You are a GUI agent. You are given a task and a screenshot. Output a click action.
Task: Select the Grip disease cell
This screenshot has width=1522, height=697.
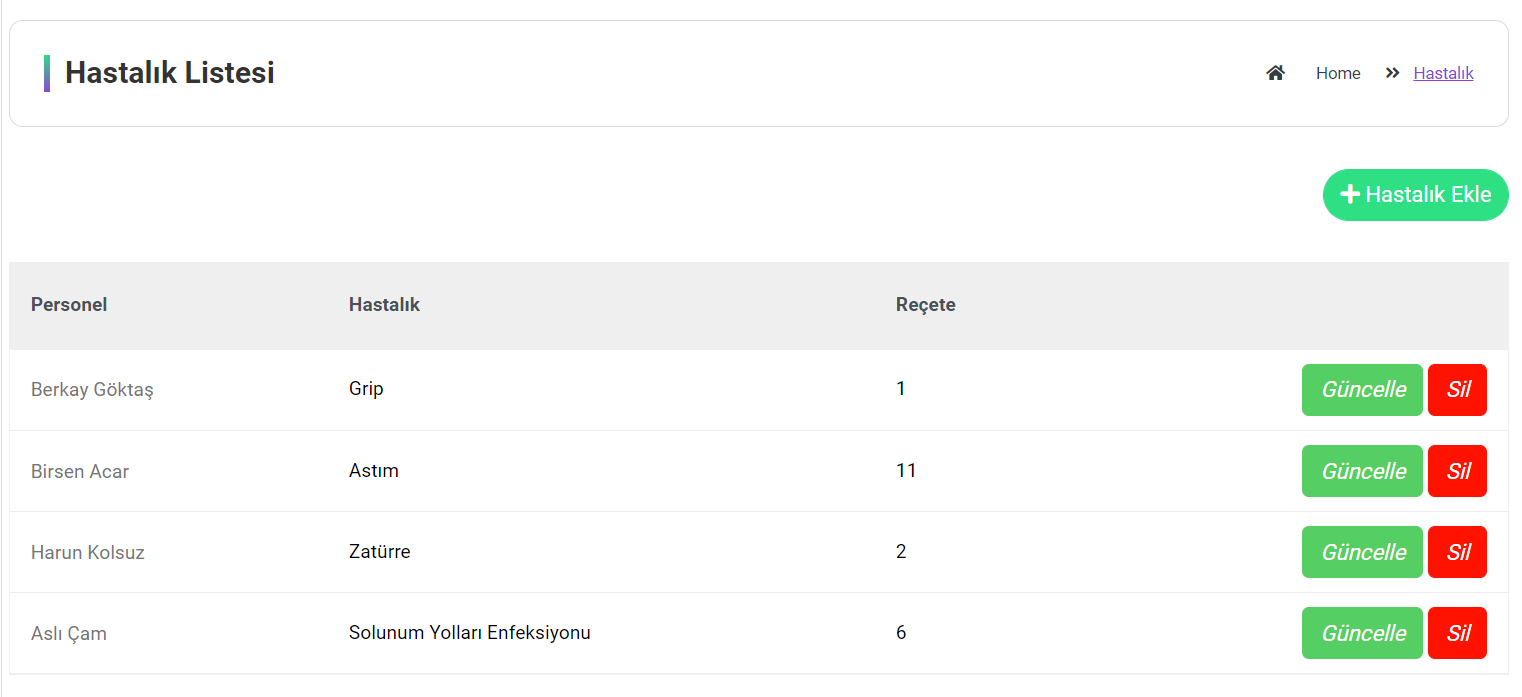coord(366,389)
